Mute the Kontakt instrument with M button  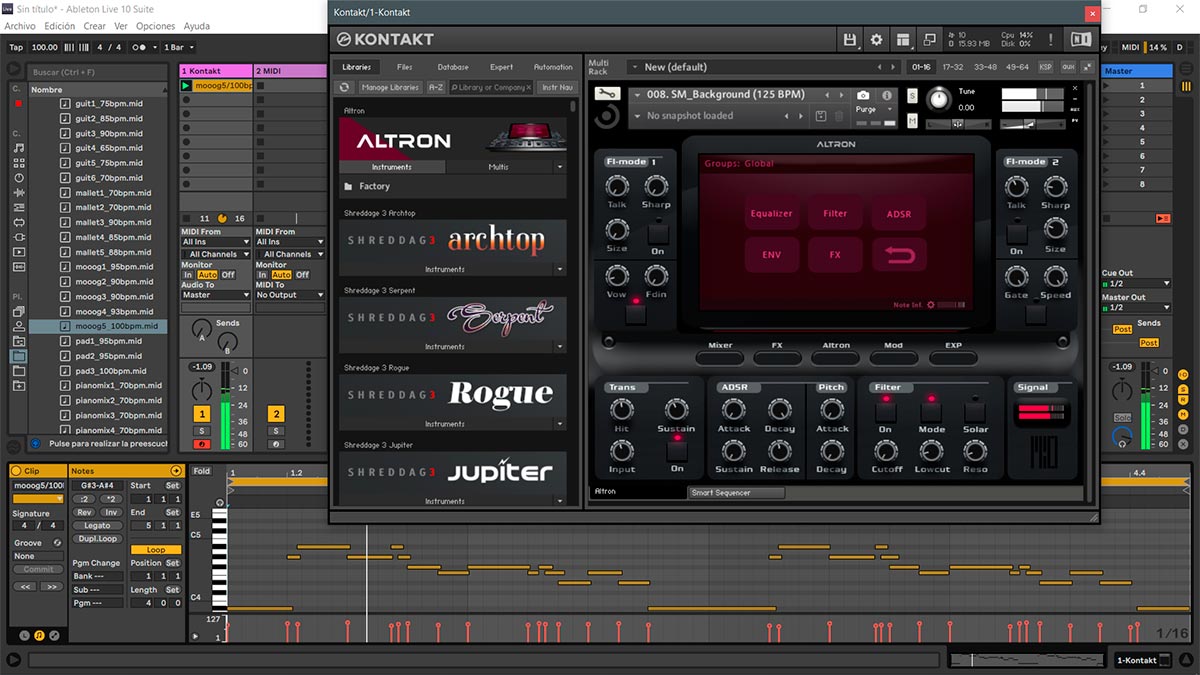pos(913,121)
